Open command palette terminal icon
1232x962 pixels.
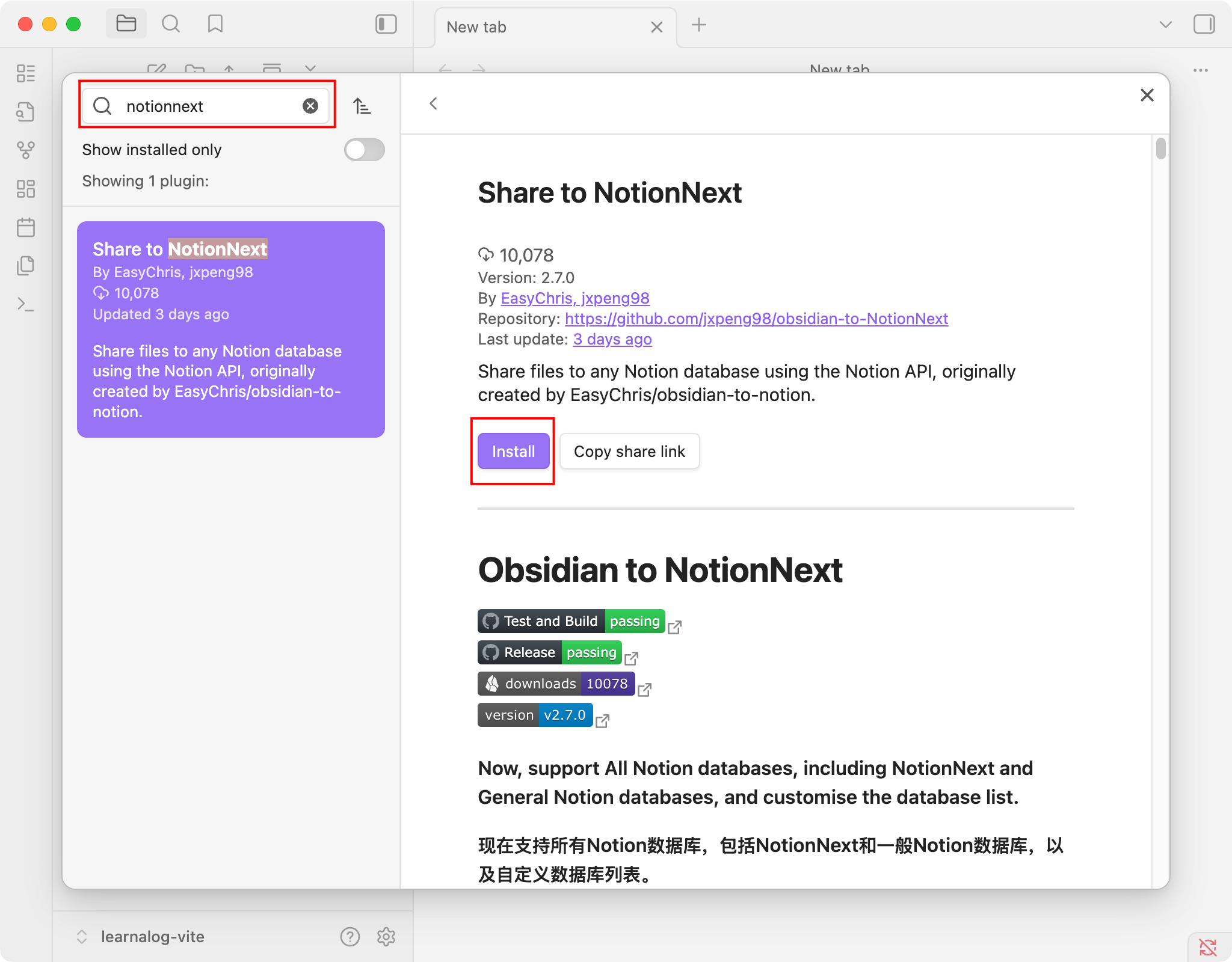(x=25, y=304)
